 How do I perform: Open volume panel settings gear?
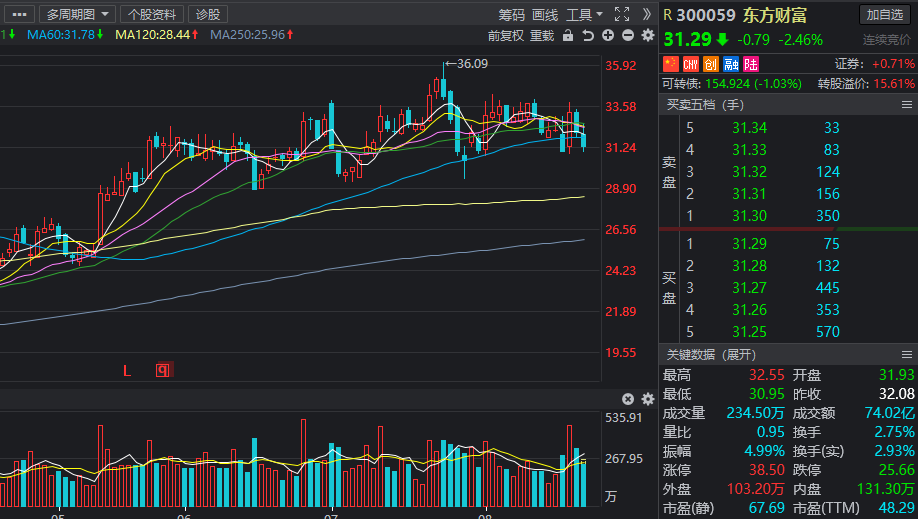click(x=648, y=399)
